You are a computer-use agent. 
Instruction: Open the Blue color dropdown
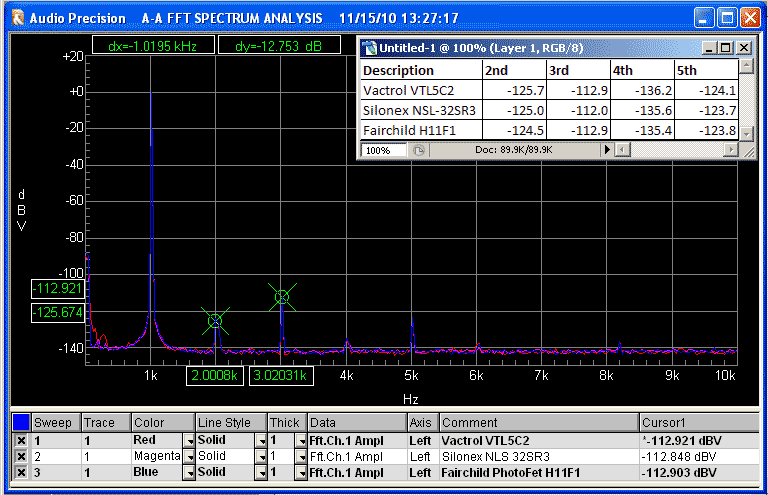tap(190, 473)
